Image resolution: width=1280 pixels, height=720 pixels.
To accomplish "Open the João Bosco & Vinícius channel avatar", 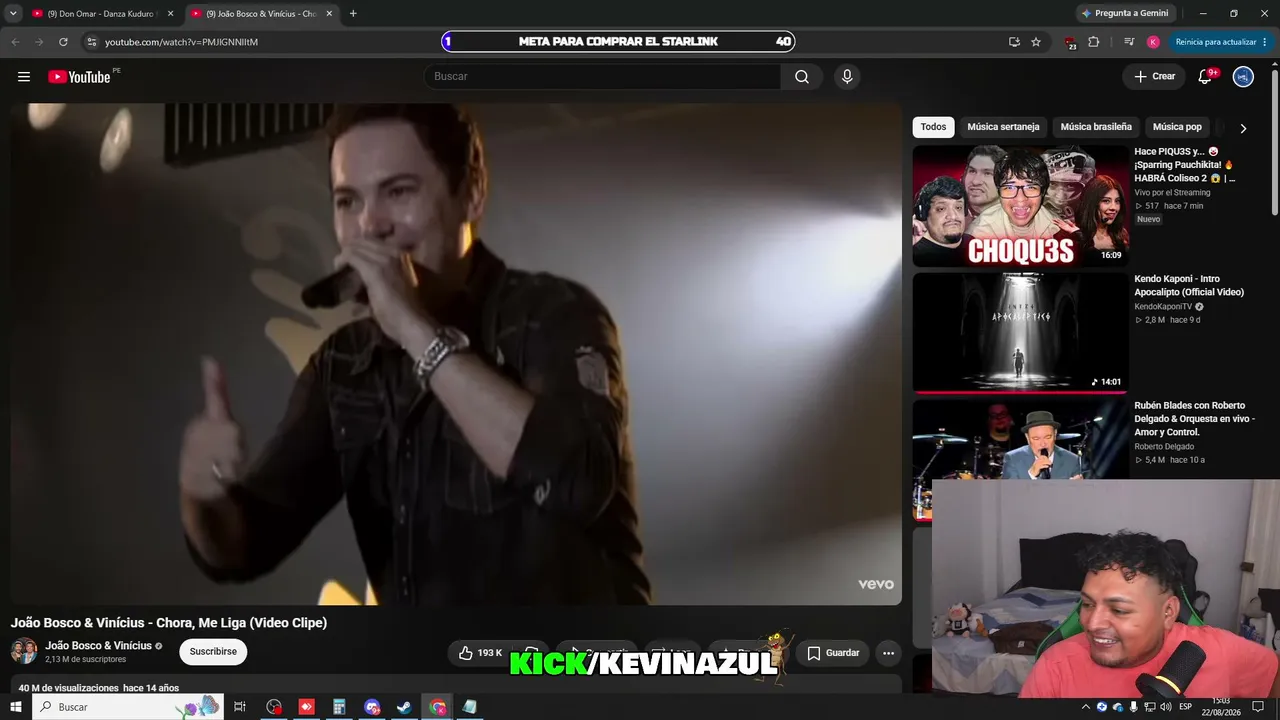I will (x=24, y=651).
